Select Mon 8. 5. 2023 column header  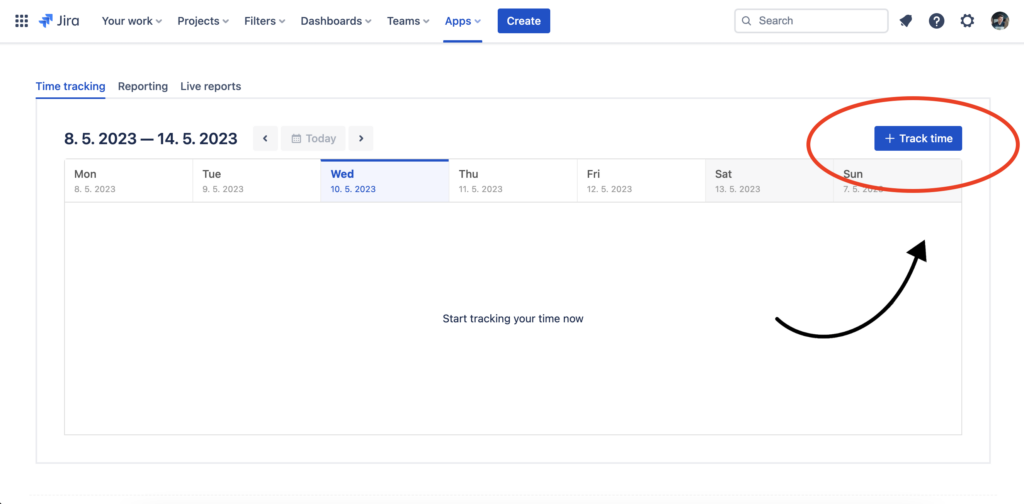(x=129, y=181)
